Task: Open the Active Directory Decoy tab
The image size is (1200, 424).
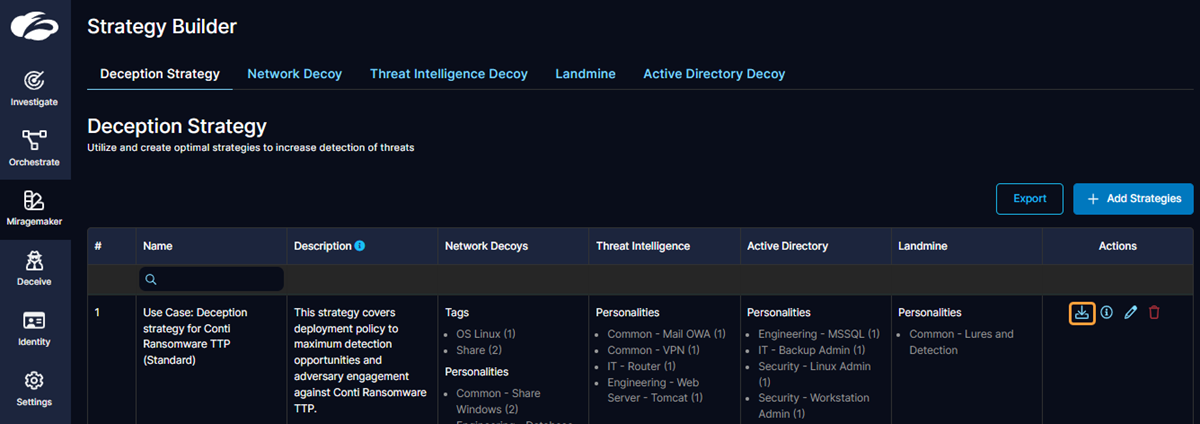Action: 714,74
